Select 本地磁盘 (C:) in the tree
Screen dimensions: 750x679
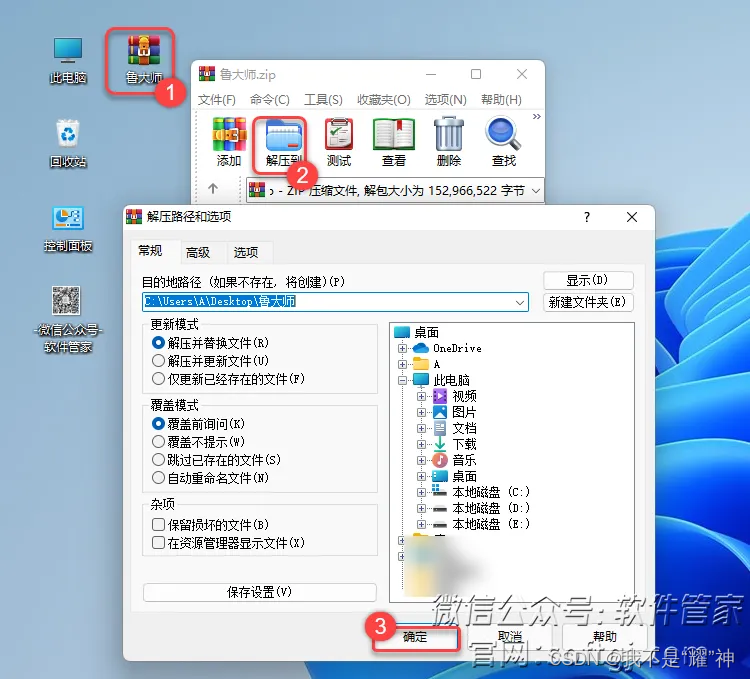coord(491,492)
